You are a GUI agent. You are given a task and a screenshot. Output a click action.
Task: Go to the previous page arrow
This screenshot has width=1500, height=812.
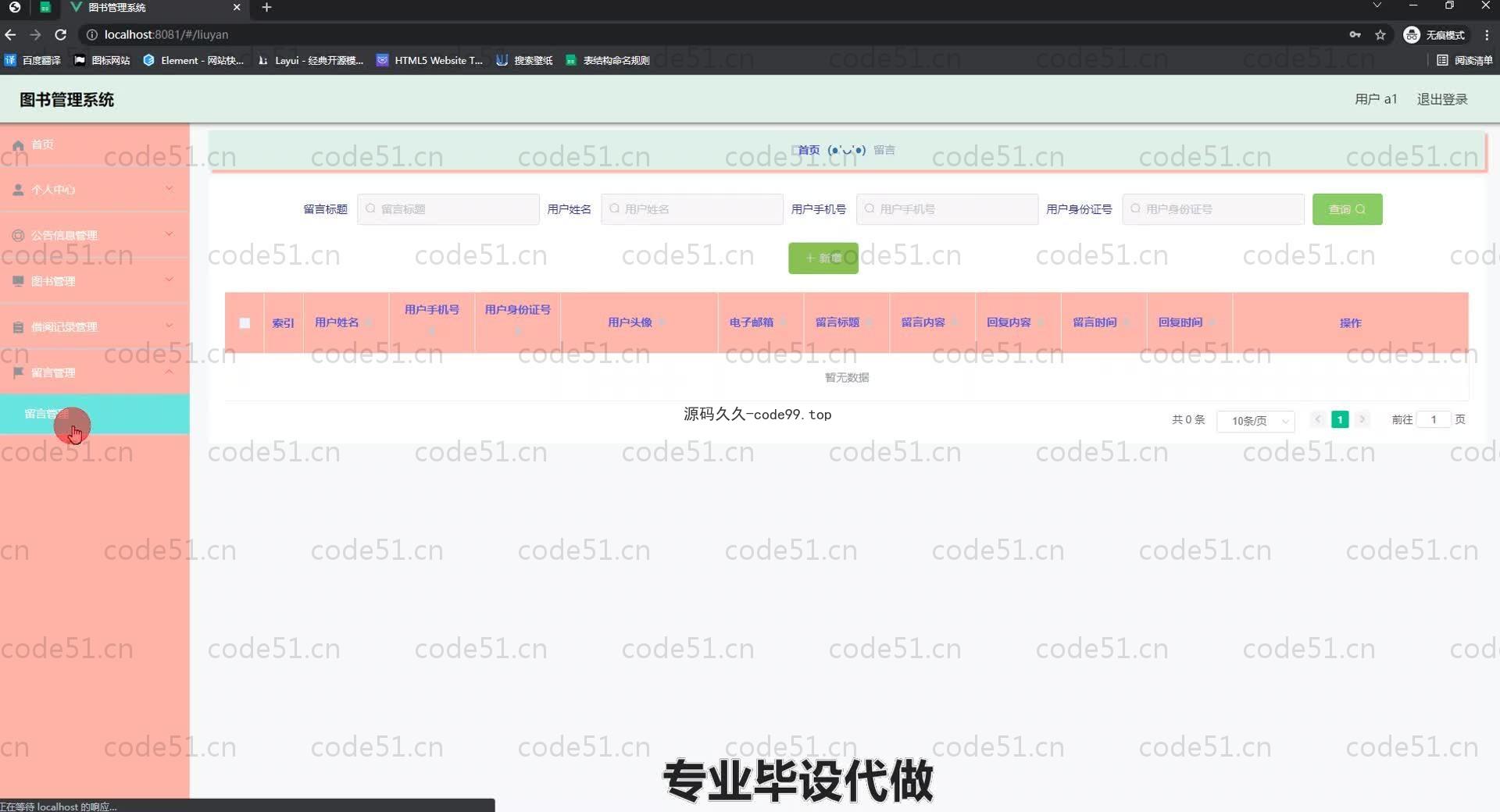(x=1317, y=419)
